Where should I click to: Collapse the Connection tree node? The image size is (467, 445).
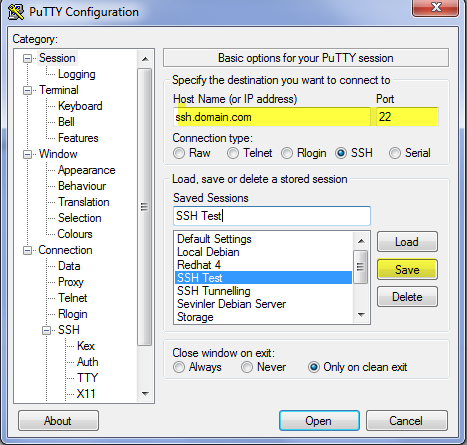point(27,251)
